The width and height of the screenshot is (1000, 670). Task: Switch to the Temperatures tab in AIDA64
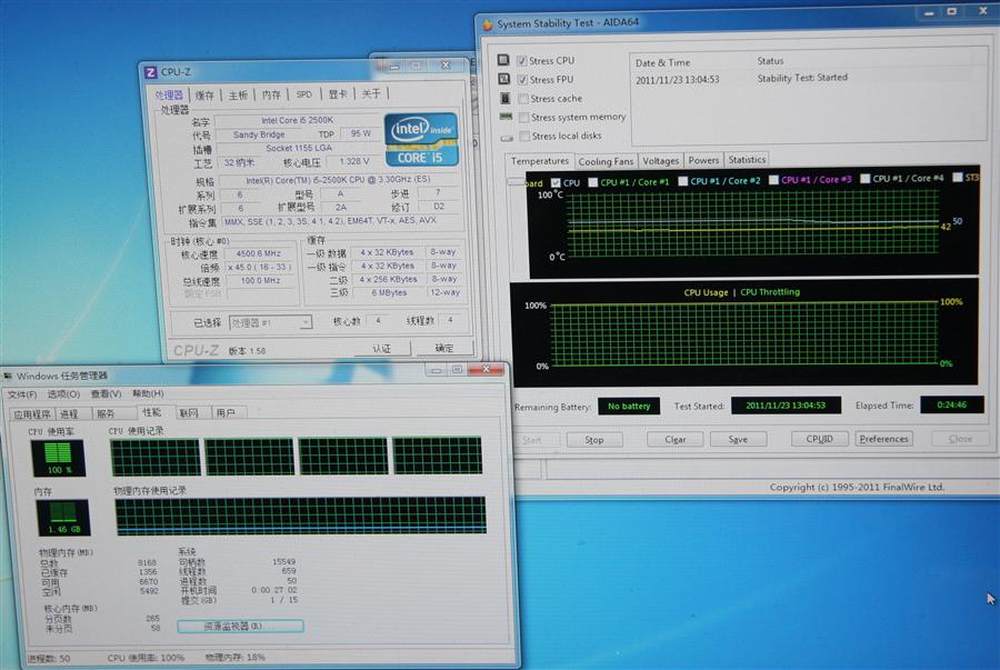click(x=540, y=161)
